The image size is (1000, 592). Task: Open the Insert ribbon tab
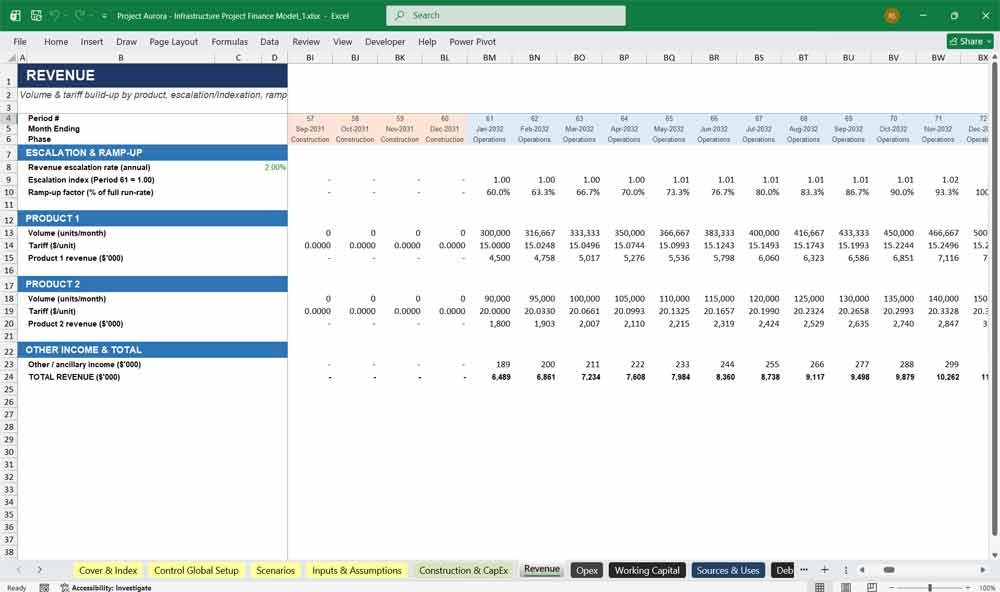pyautogui.click(x=92, y=41)
